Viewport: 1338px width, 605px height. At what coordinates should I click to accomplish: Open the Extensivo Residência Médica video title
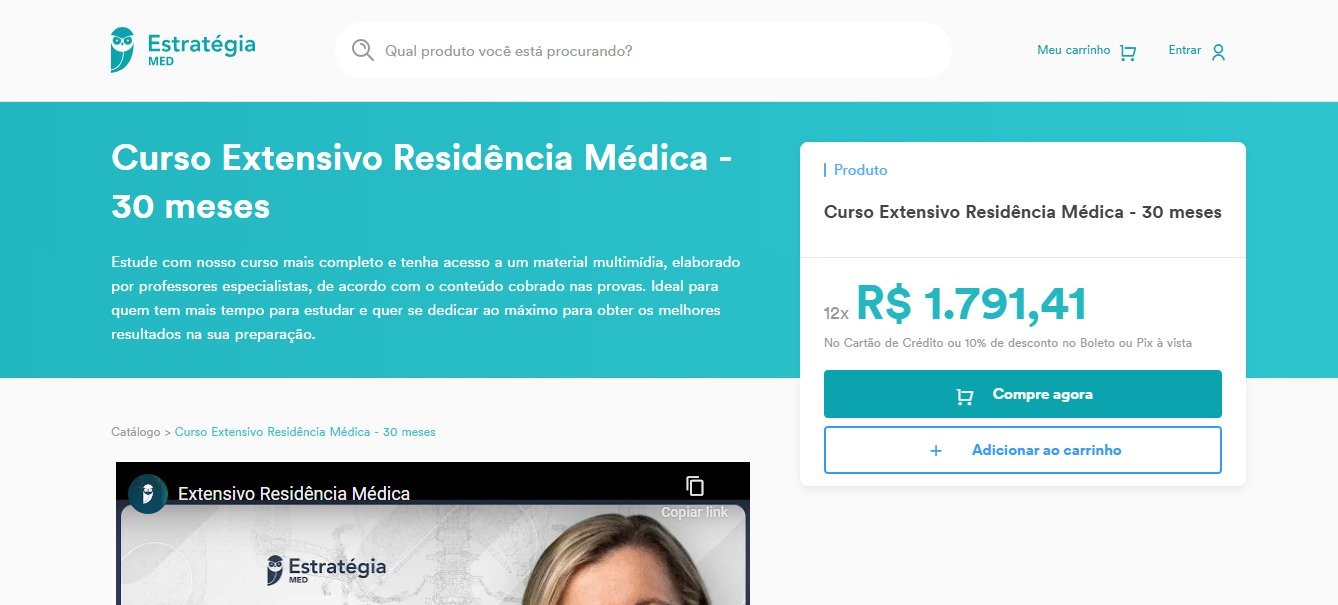[294, 494]
